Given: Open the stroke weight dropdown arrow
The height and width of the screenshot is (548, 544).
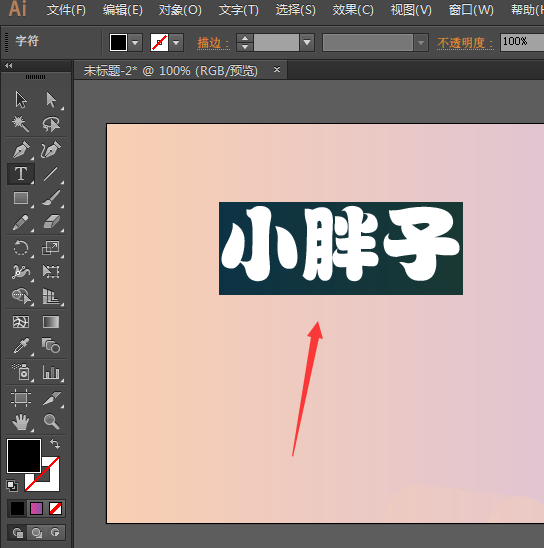Looking at the screenshot, I should [307, 43].
